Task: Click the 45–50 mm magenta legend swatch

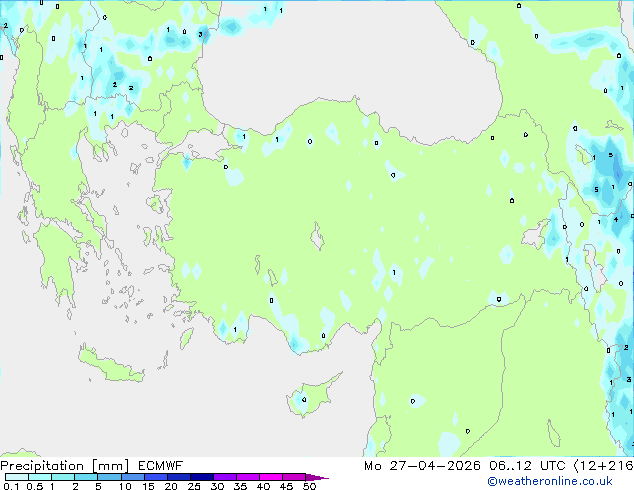Action: click(x=294, y=477)
